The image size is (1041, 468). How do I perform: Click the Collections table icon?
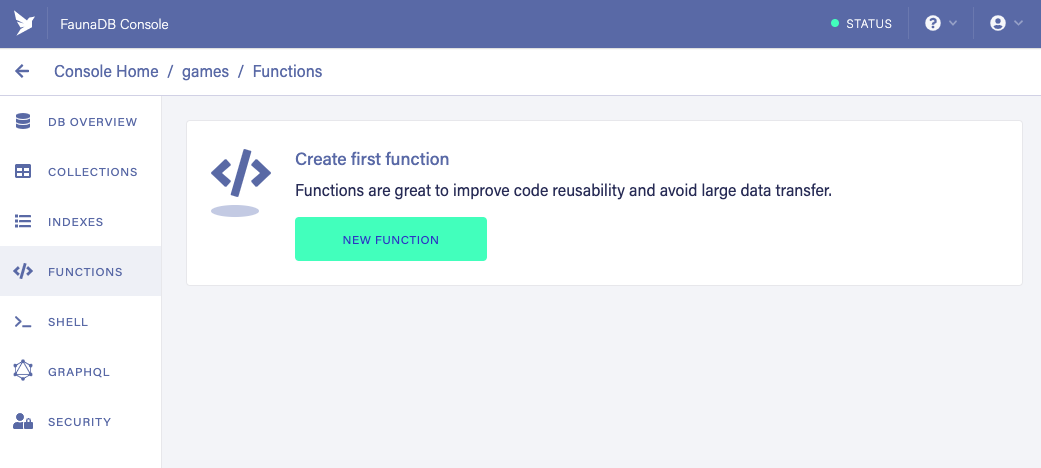point(23,172)
